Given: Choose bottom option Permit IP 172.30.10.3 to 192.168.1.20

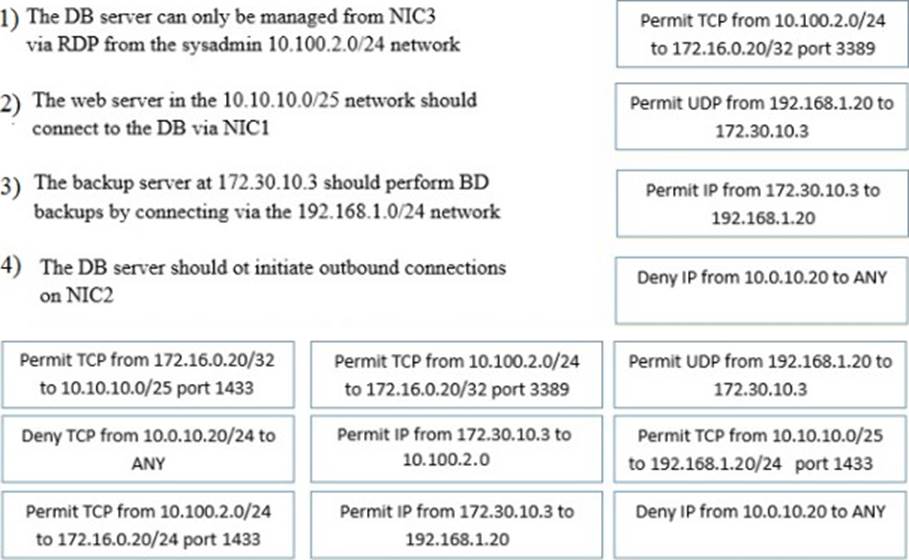Looking at the screenshot, I should (x=456, y=525).
